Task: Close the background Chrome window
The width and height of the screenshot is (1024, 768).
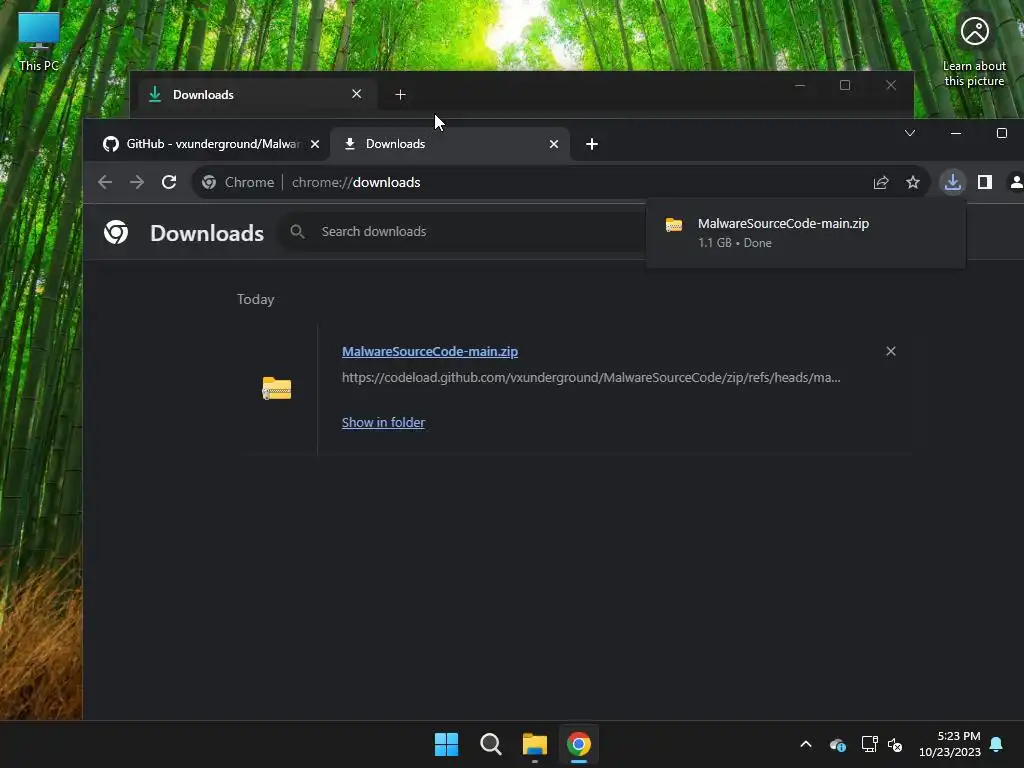Action: [891, 86]
